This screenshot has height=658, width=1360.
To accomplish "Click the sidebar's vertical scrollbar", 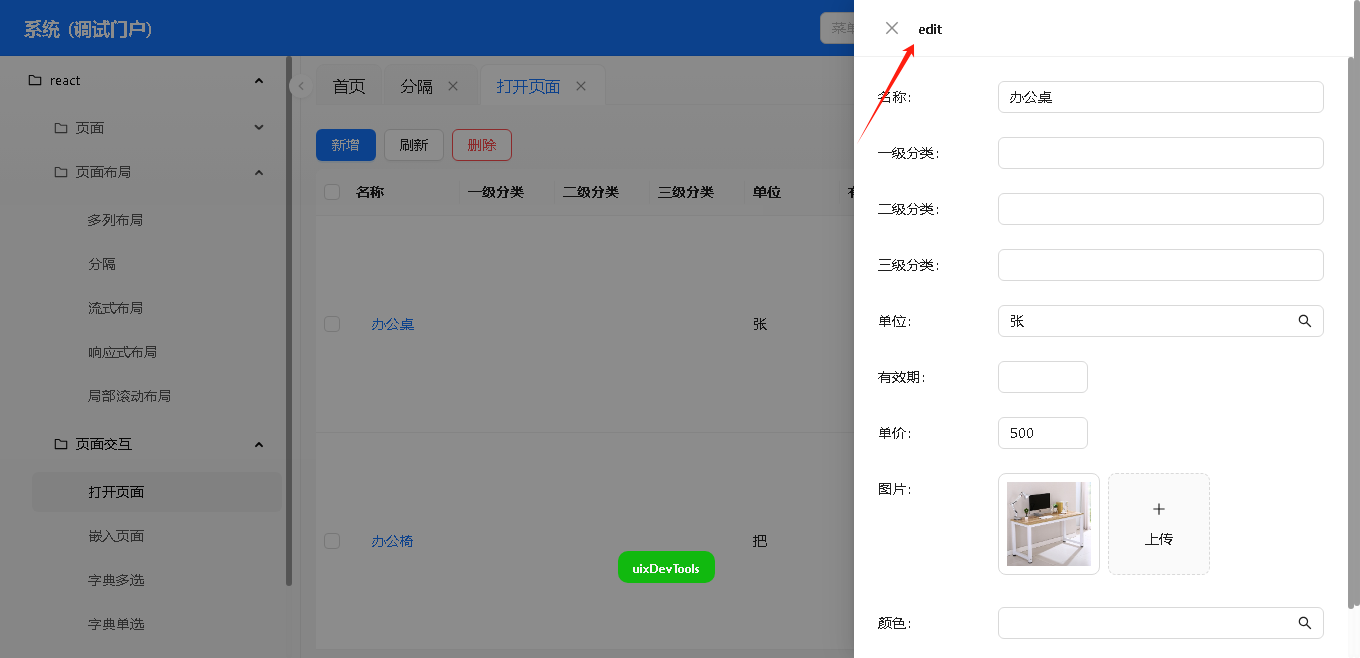I will pos(289,322).
